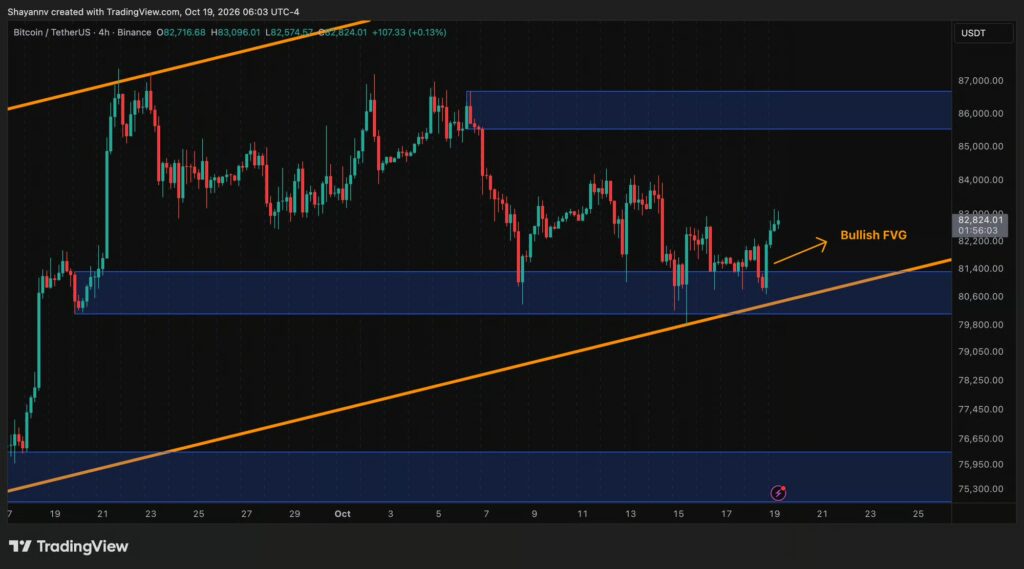1024x569 pixels.
Task: Click the 87,000.00 price axis label
Action: click(980, 80)
